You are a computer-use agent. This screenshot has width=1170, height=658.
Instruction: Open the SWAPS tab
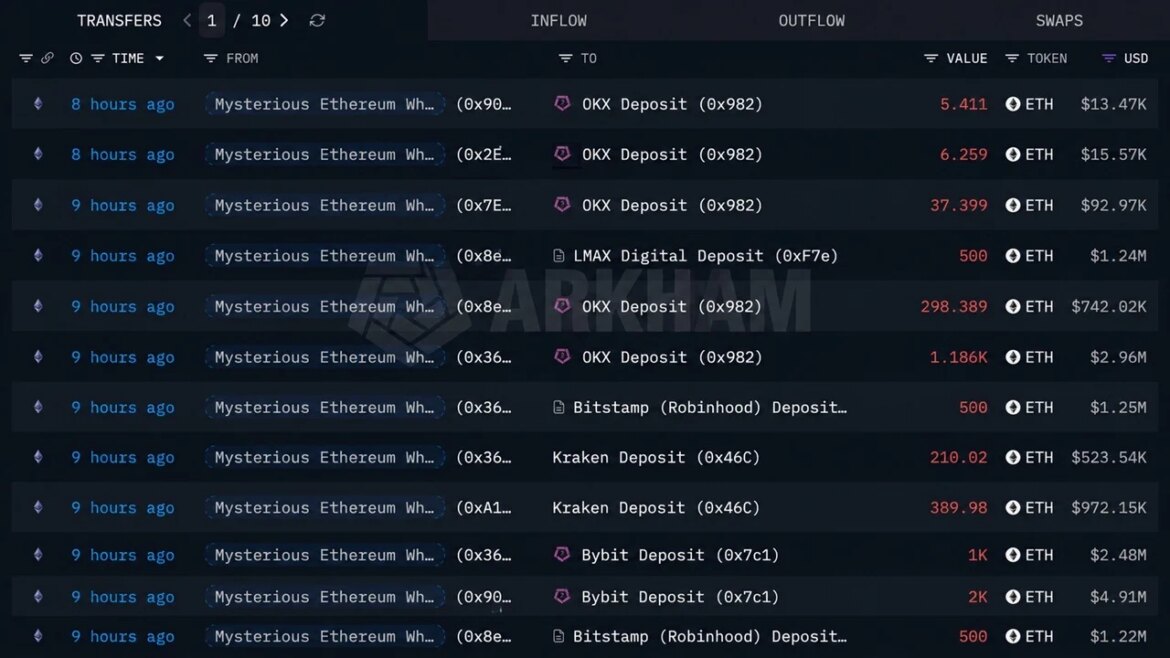click(x=1059, y=21)
